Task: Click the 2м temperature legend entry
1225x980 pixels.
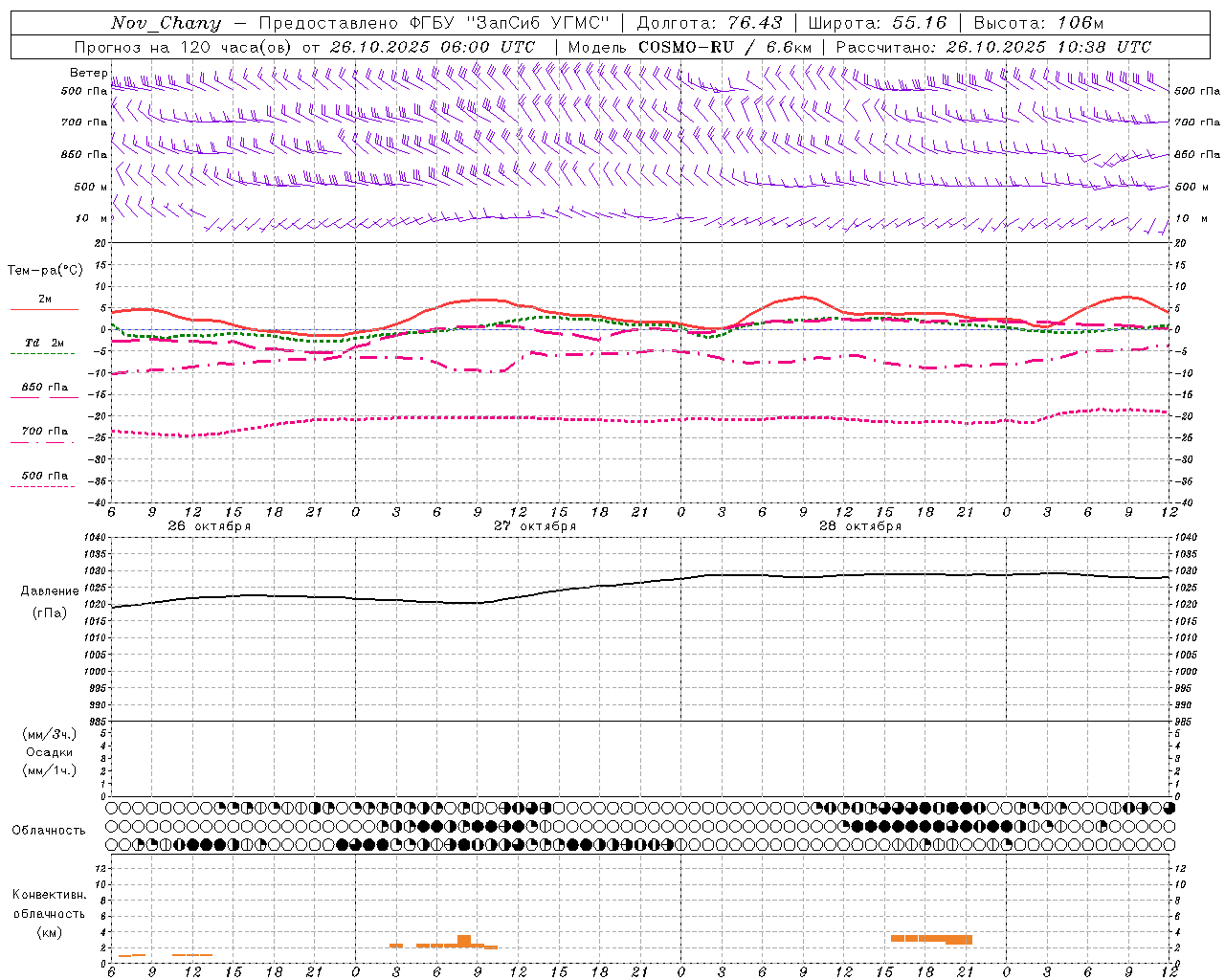Action: 45,300
